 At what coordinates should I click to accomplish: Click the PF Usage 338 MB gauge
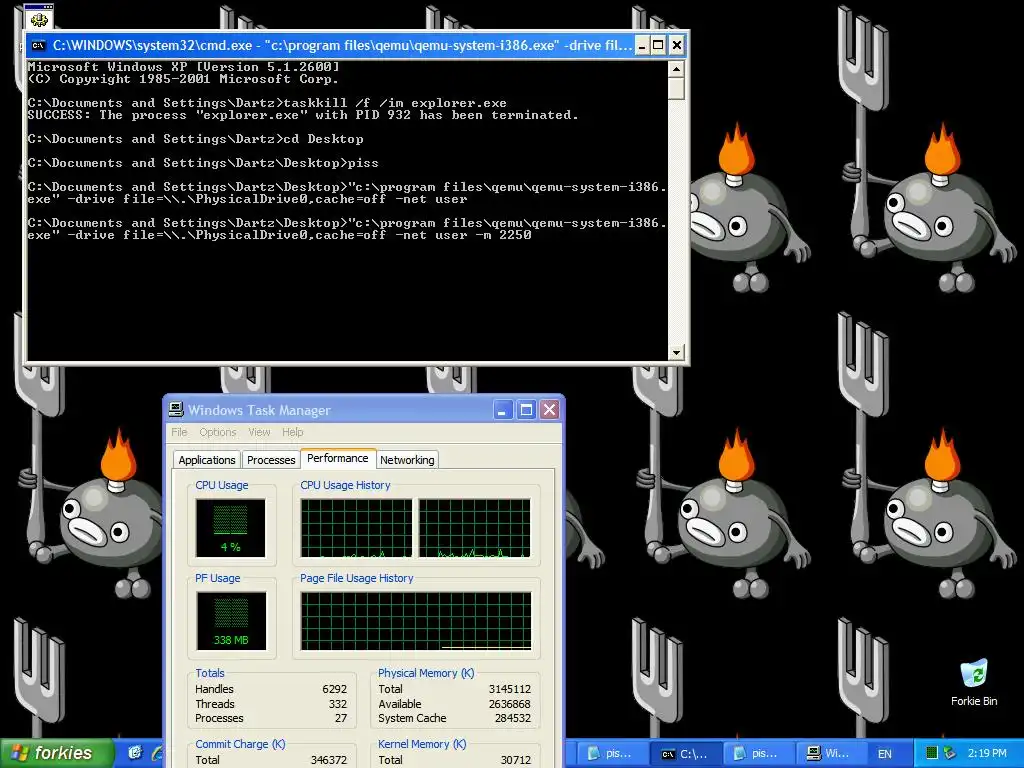click(x=231, y=620)
